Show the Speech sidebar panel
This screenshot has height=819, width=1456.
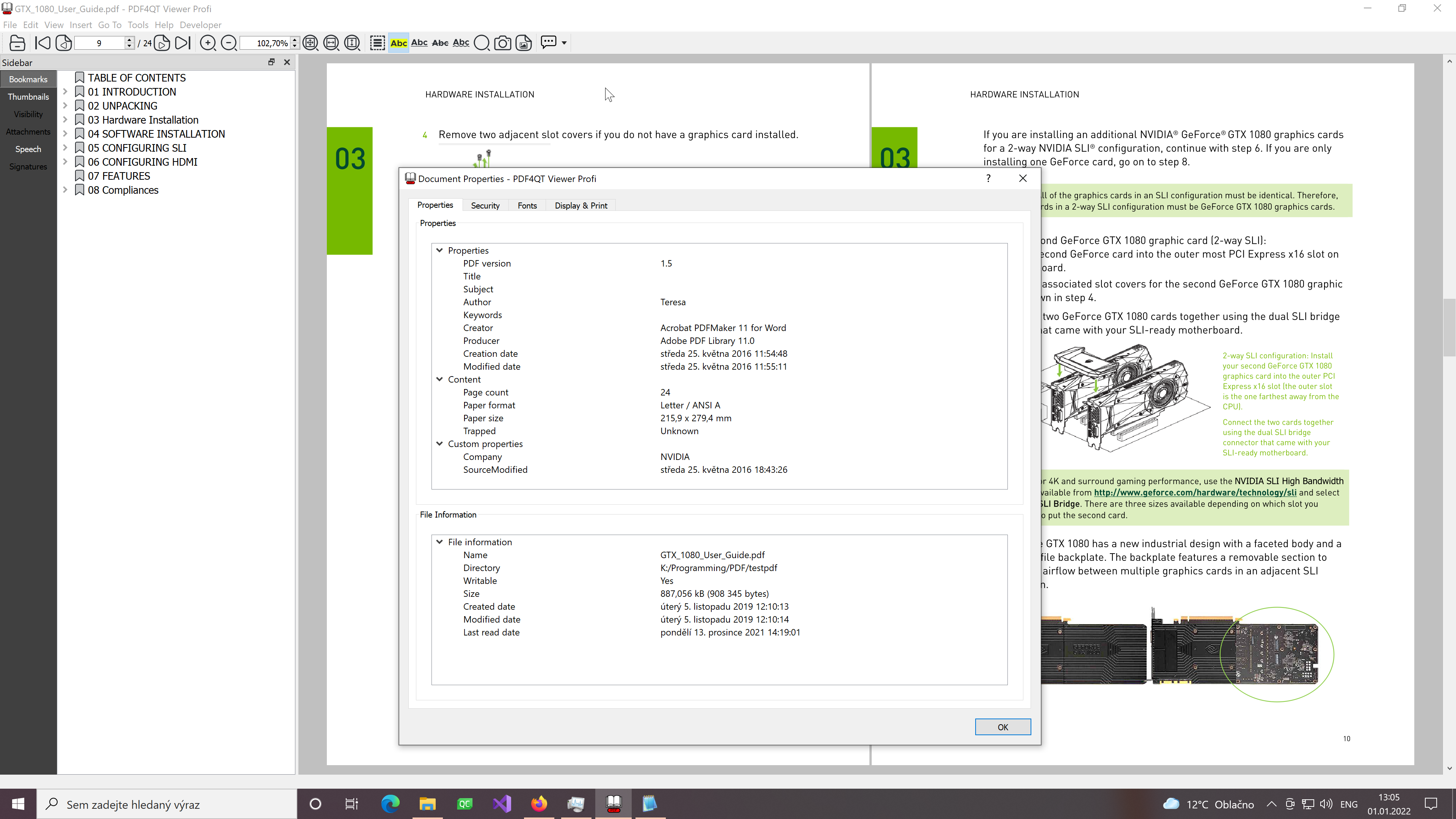coord(28,149)
